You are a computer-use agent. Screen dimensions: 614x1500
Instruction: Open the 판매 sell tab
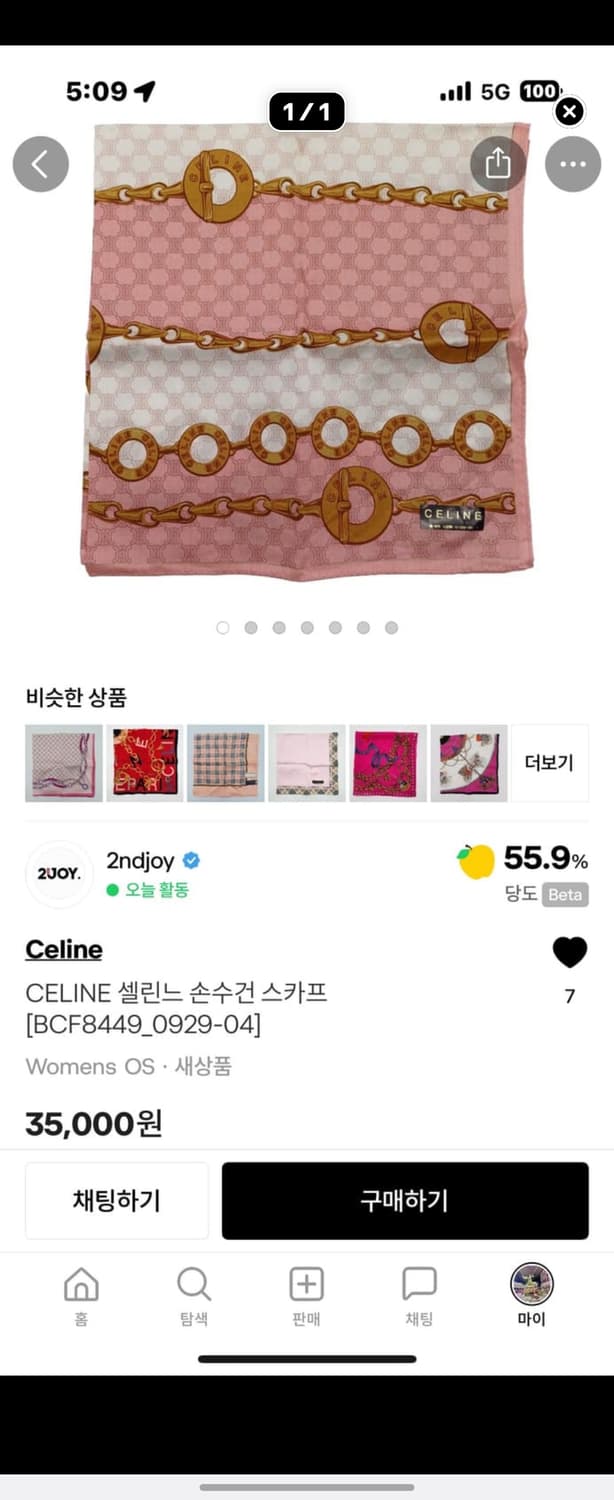(306, 1297)
